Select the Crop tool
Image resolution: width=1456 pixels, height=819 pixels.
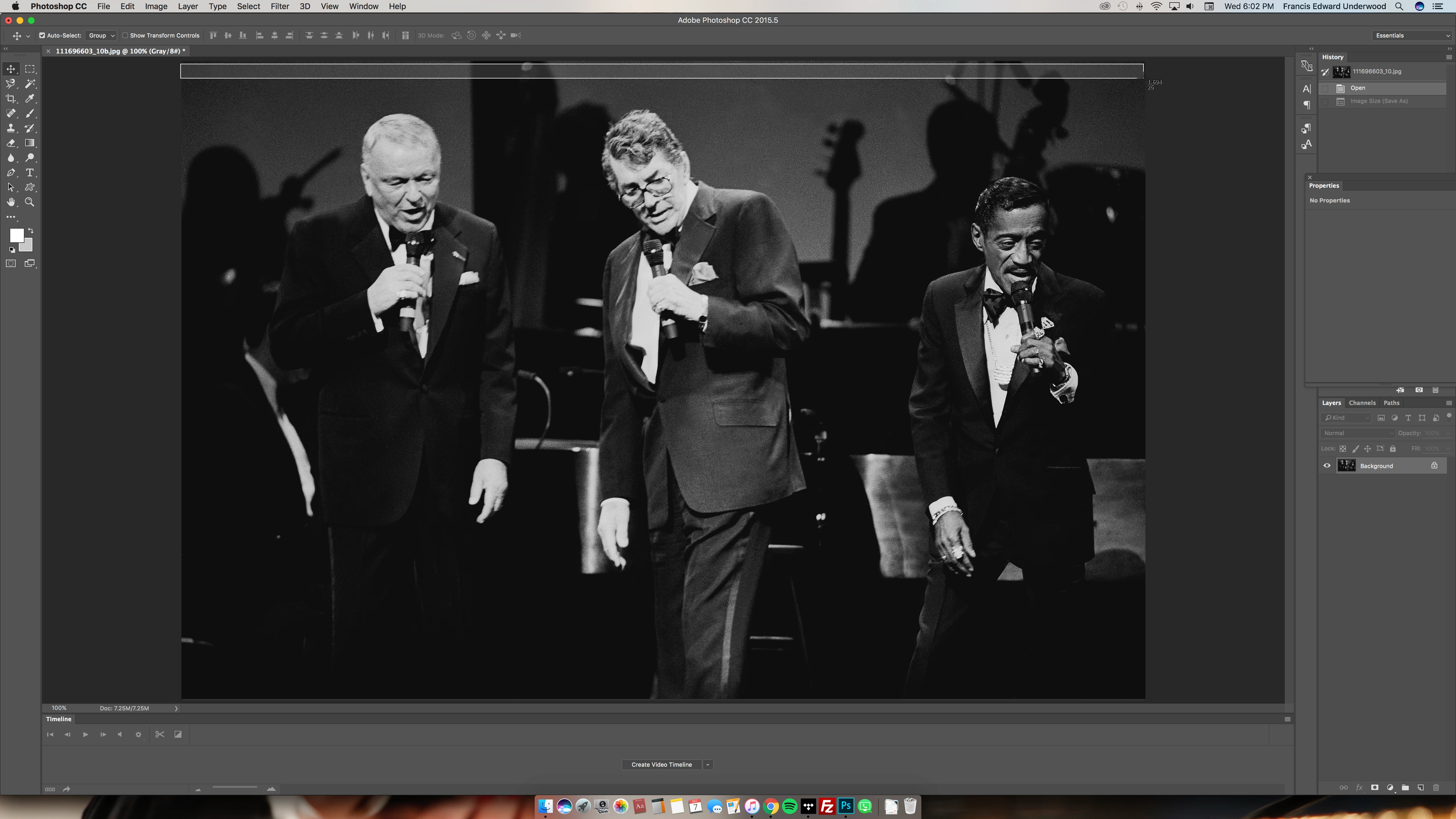pyautogui.click(x=11, y=98)
